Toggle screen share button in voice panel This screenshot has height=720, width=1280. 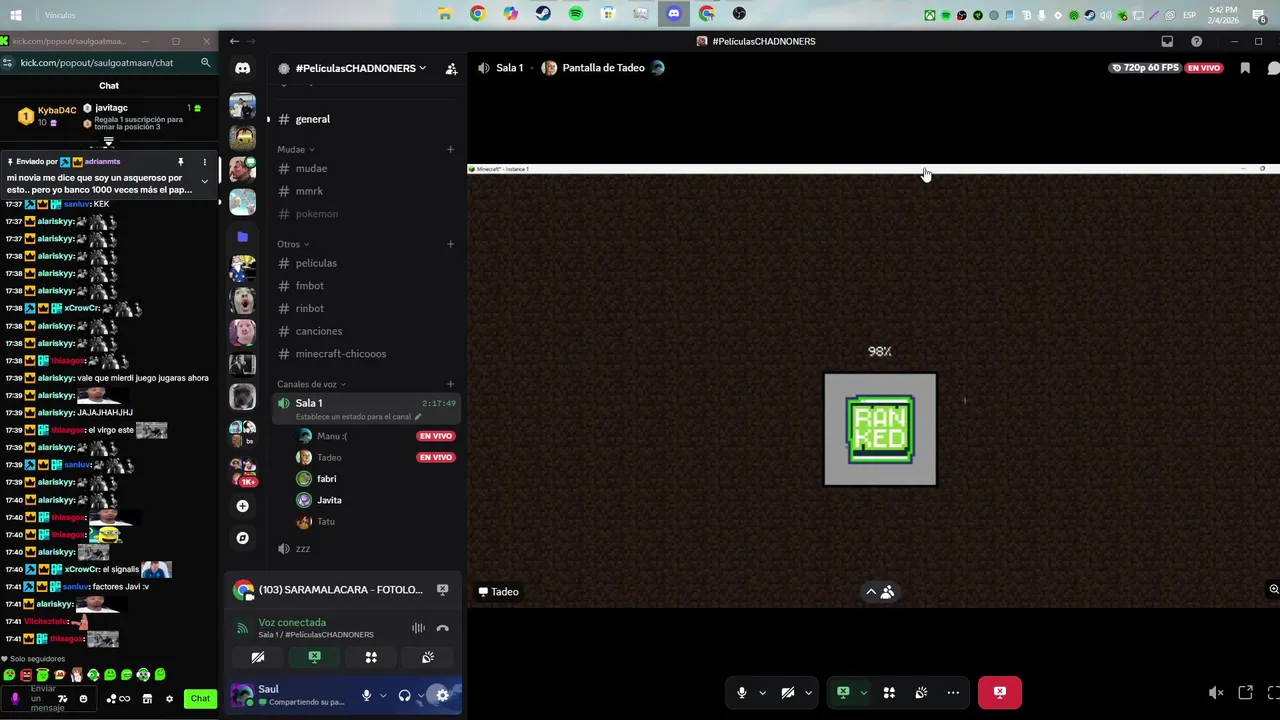(314, 657)
